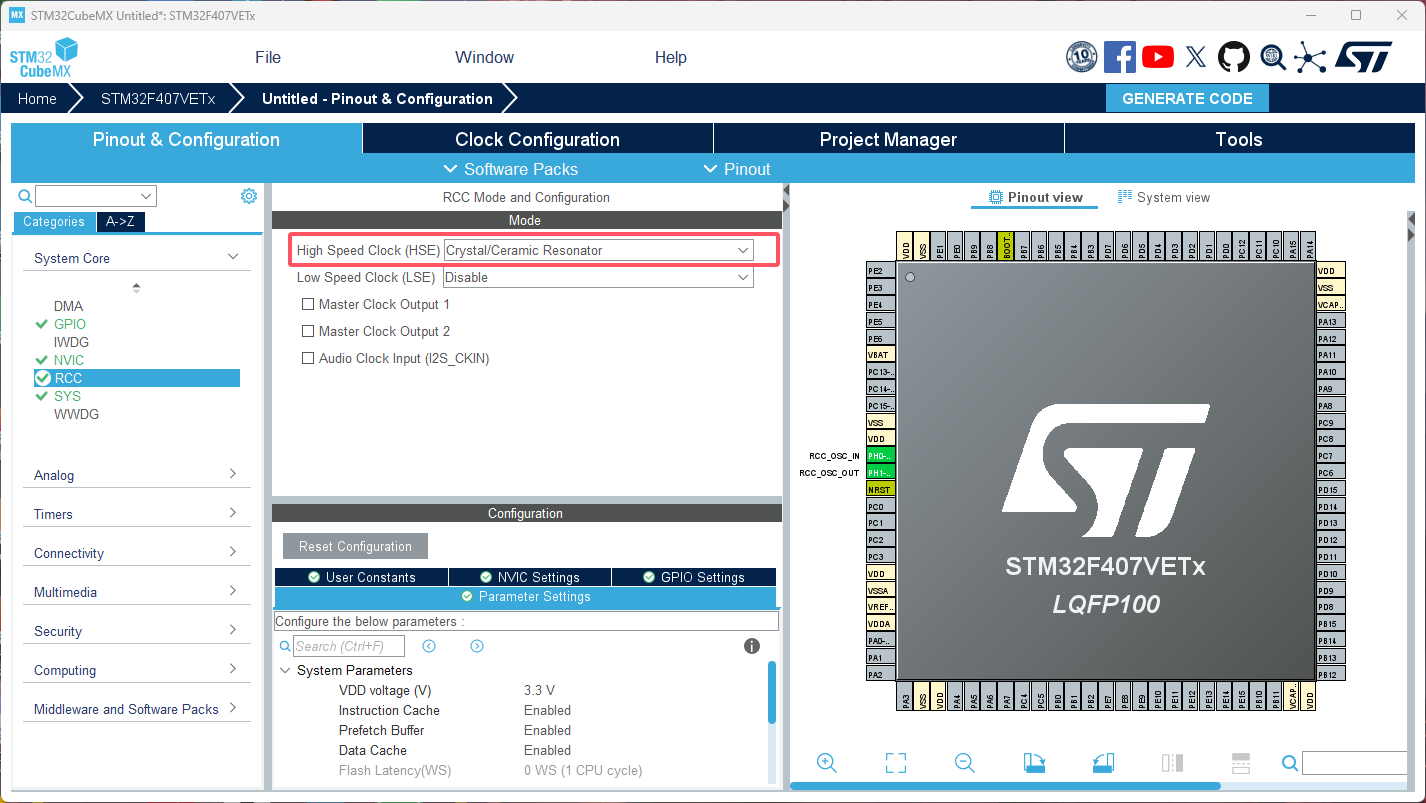Viewport: 1426px width, 803px height.
Task: Switch to the Tools tab
Action: (x=1240, y=139)
